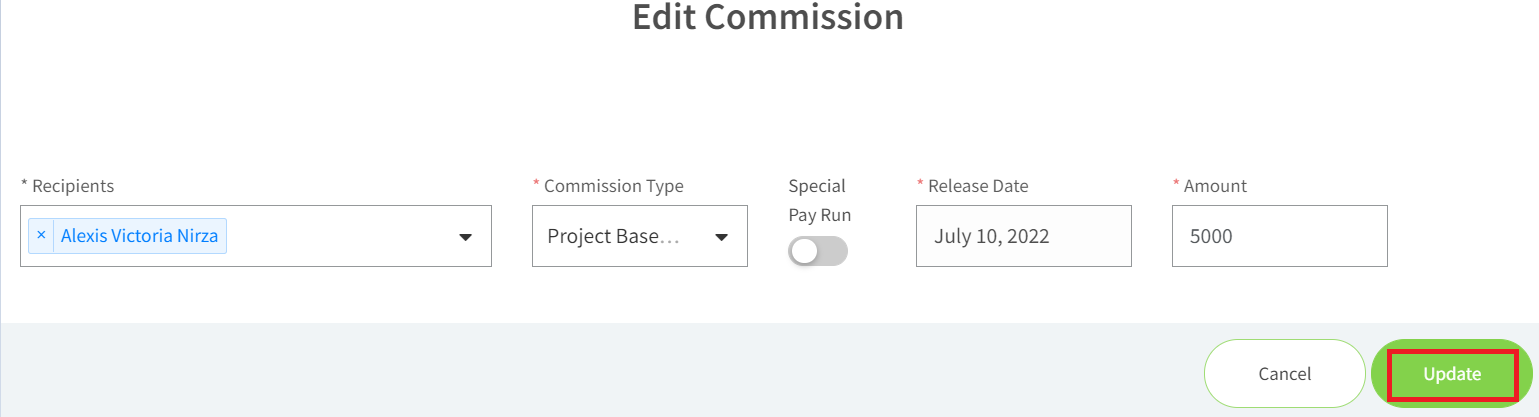This screenshot has width=1539, height=417.
Task: Click the green Update button
Action: pos(1452,373)
